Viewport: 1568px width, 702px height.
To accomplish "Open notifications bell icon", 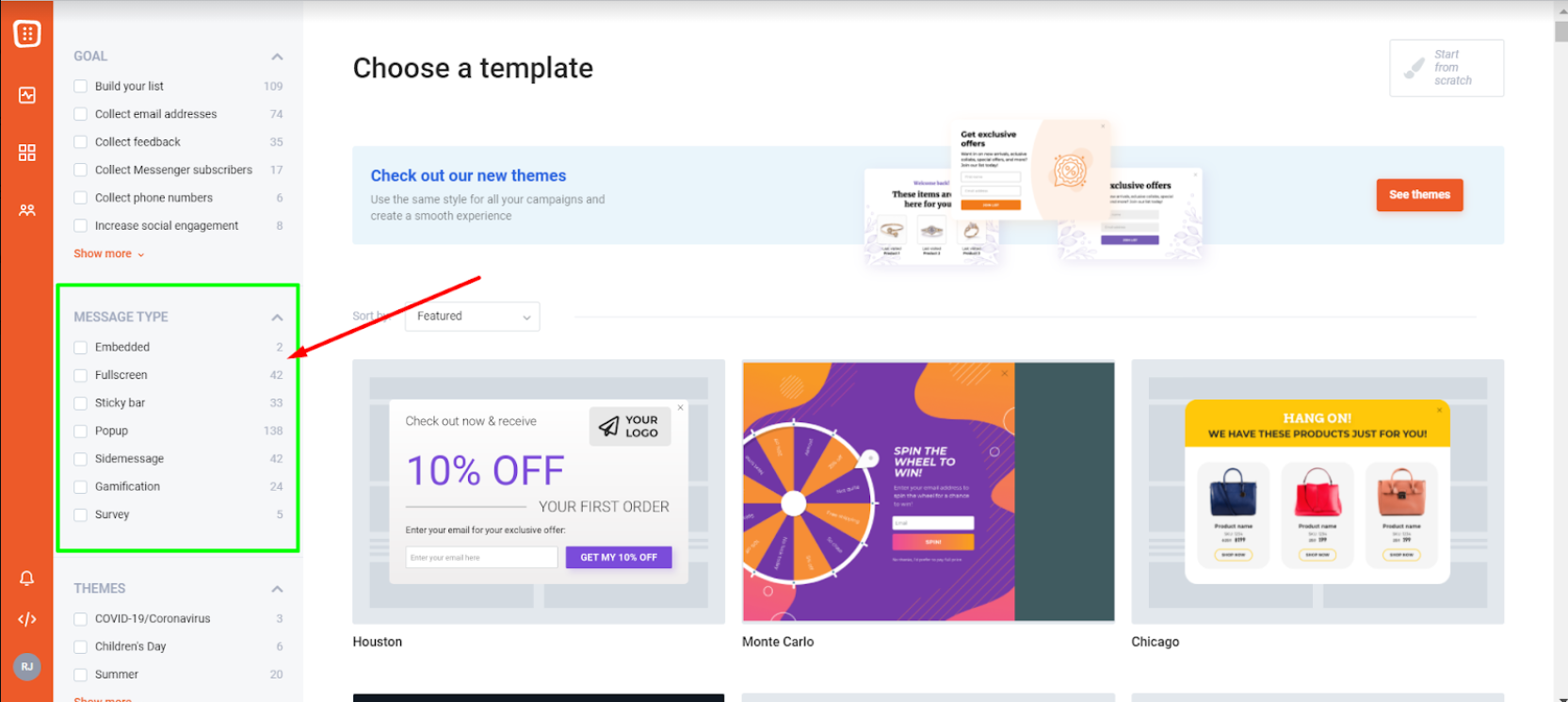I will coord(27,578).
